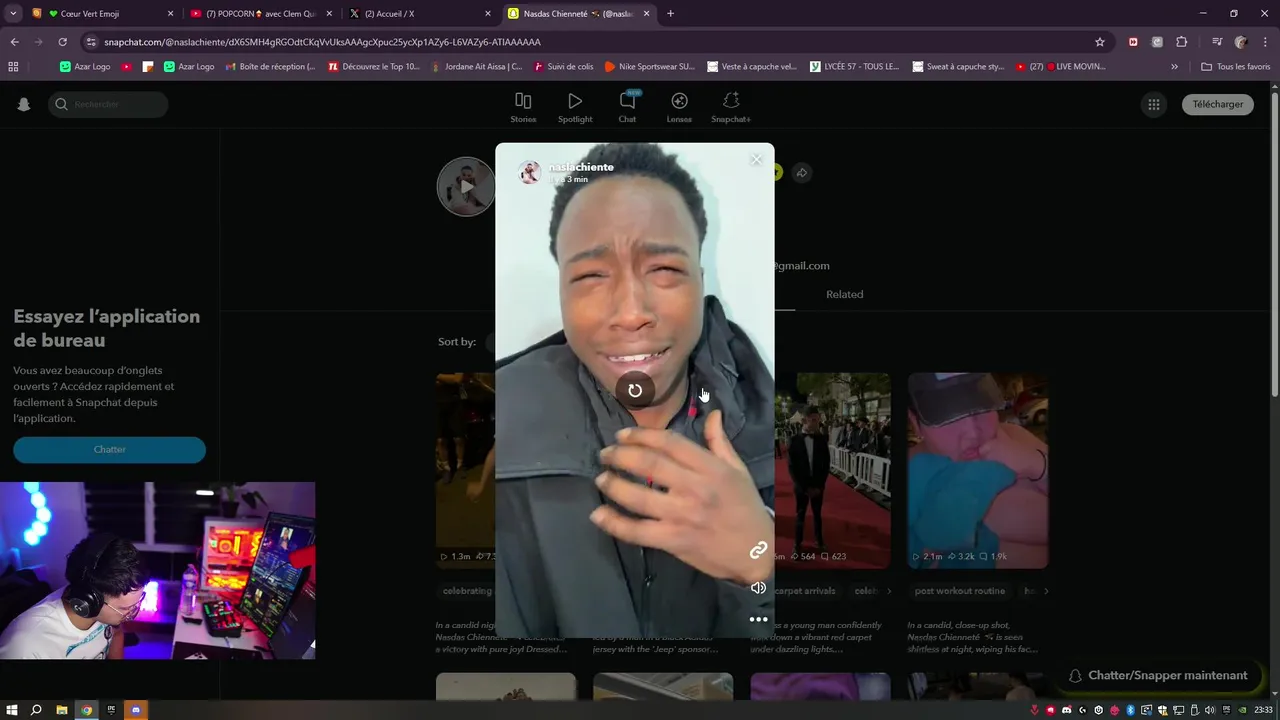Click Chatter/Snapper maintenant
This screenshot has width=1280, height=720.
pos(1158,675)
